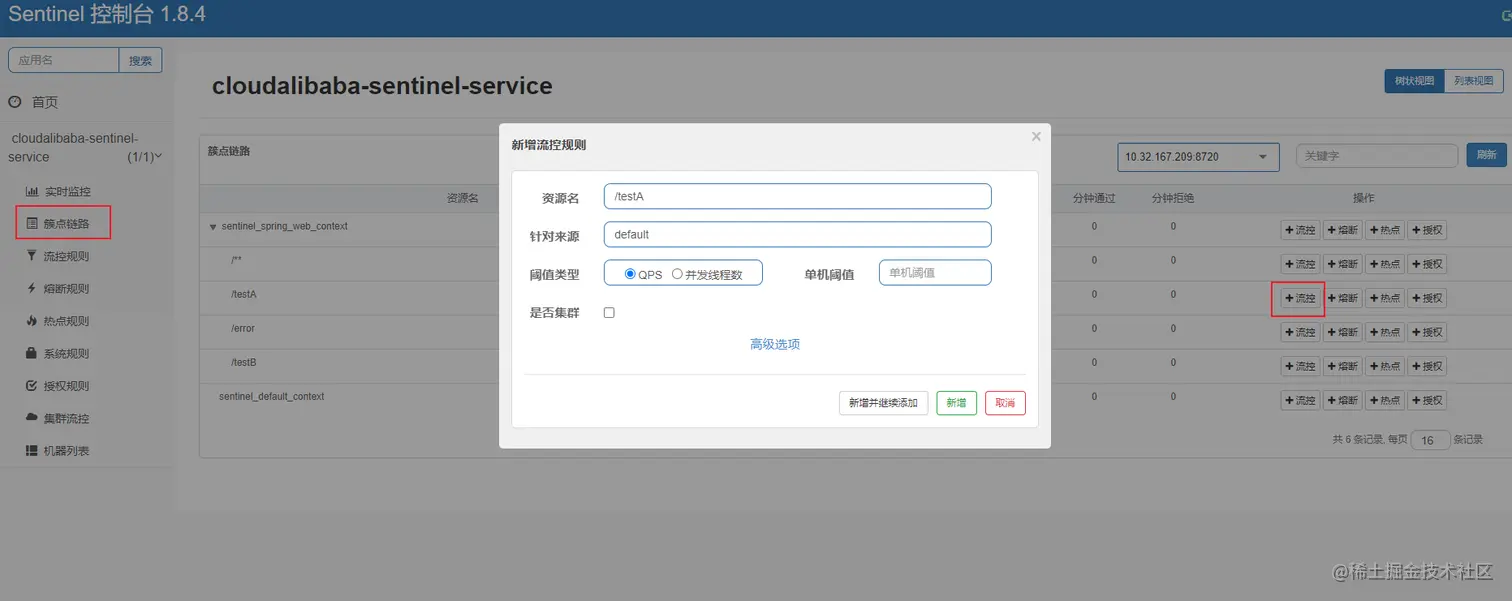Click the 新增并继续添加 button
This screenshot has width=1512, height=601.
pos(883,403)
